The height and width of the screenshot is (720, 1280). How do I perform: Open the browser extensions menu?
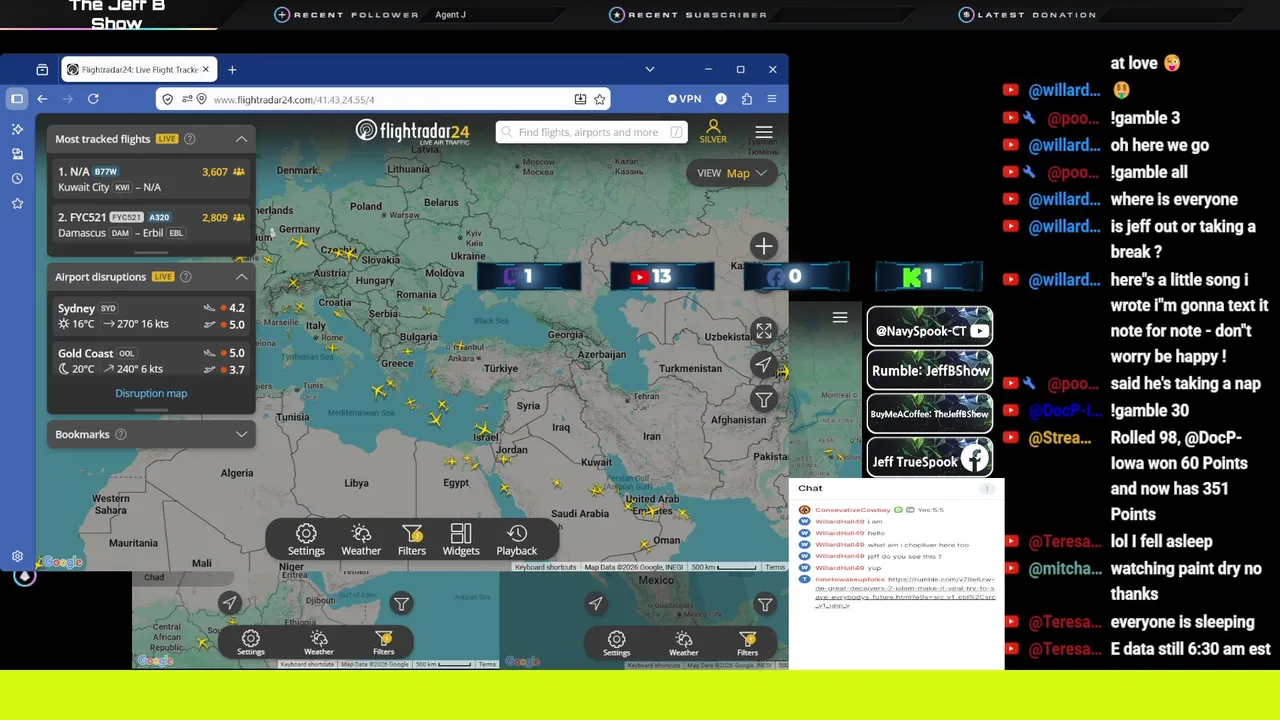(747, 99)
